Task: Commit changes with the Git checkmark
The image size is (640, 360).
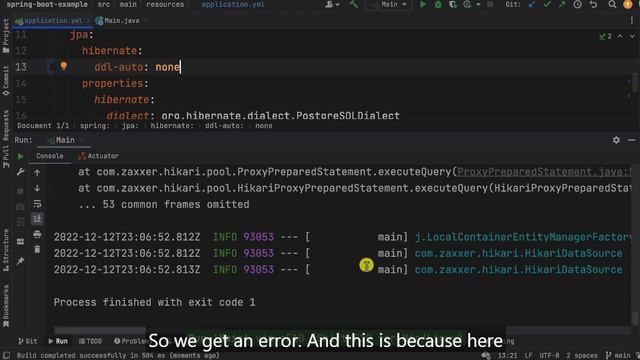Action: point(547,4)
